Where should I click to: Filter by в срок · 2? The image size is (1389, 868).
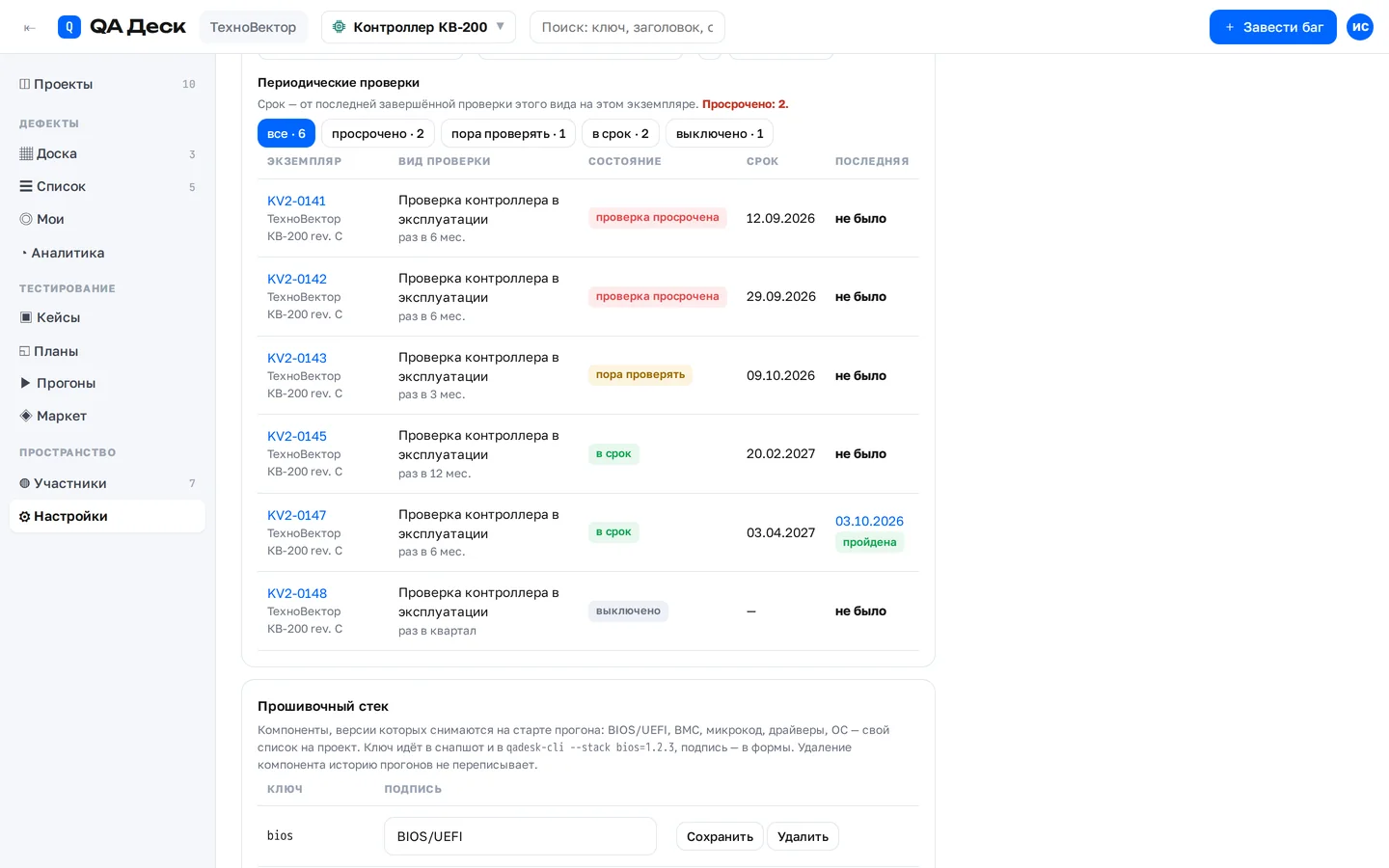[x=620, y=134]
